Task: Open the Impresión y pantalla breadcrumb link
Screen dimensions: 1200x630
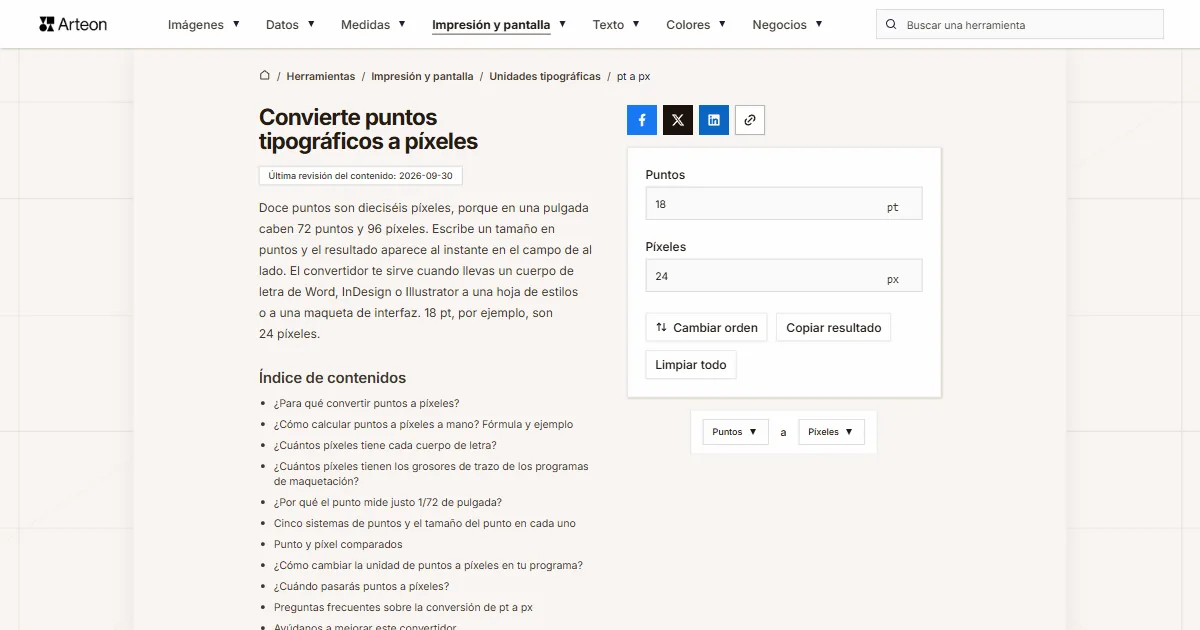Action: (x=422, y=76)
